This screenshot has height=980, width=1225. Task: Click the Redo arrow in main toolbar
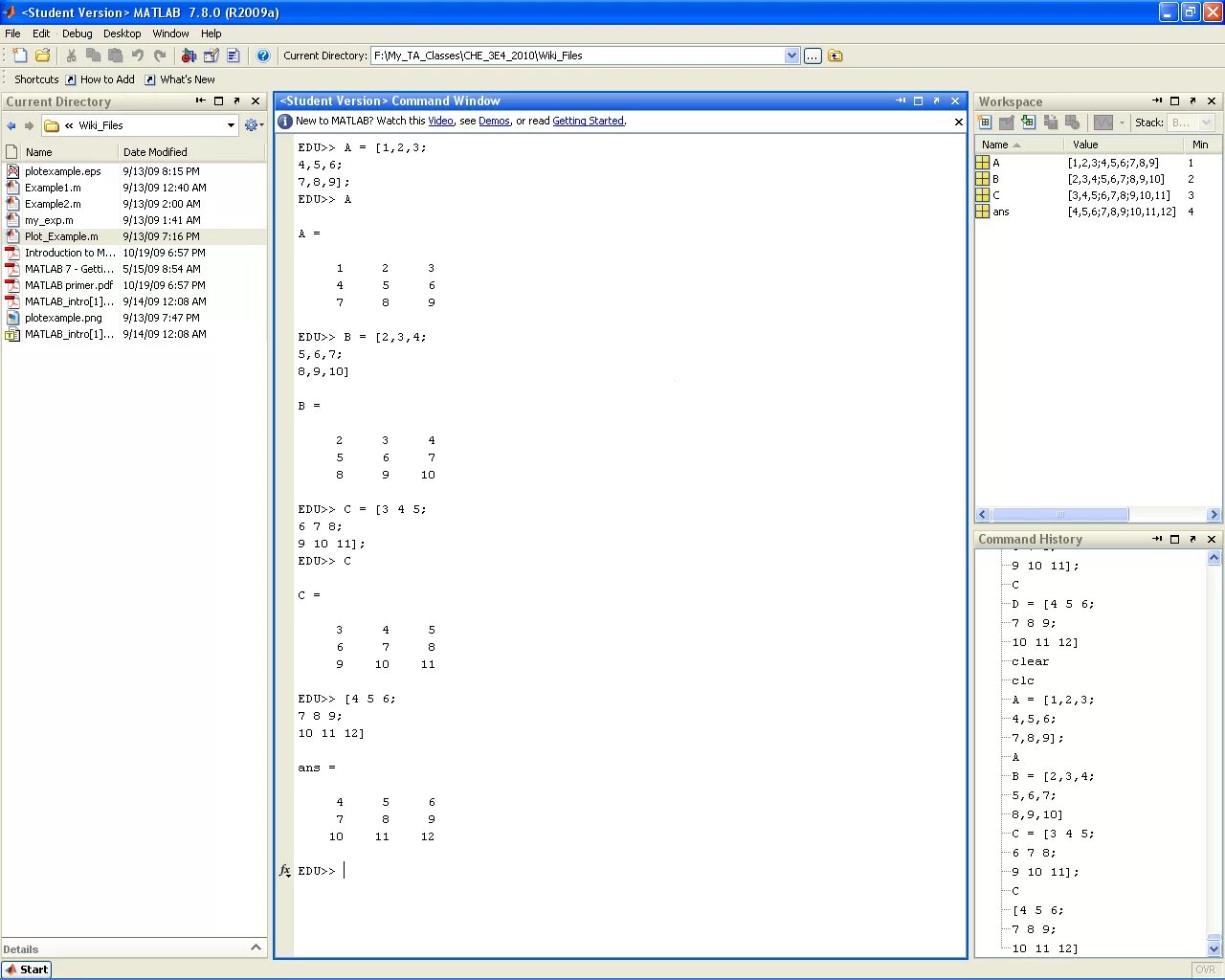click(x=160, y=56)
